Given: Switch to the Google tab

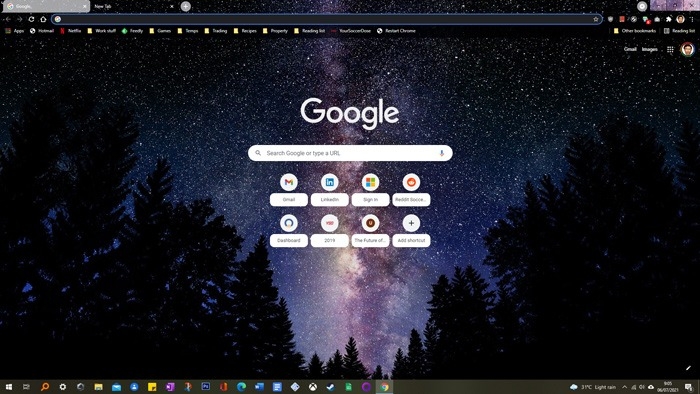Looking at the screenshot, I should [46, 6].
